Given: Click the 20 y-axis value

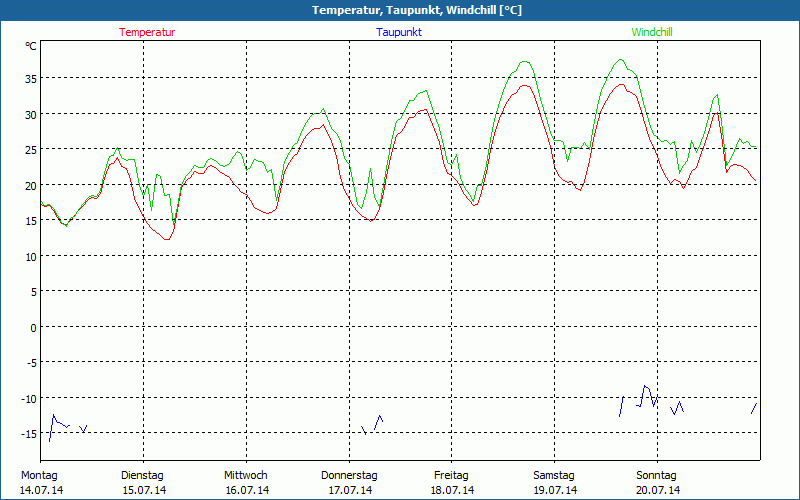Looking at the screenshot, I should (x=31, y=185).
